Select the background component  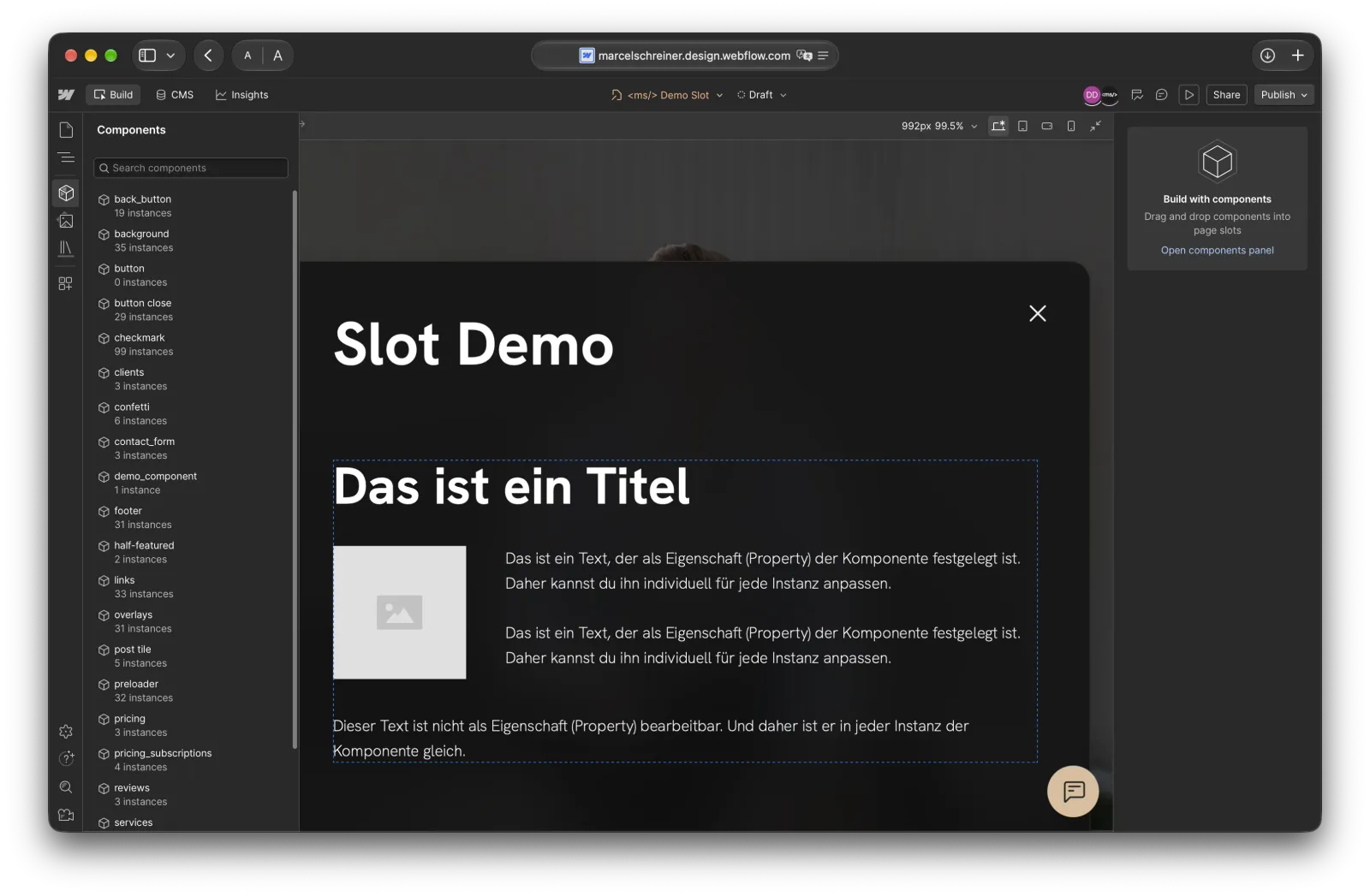point(190,240)
